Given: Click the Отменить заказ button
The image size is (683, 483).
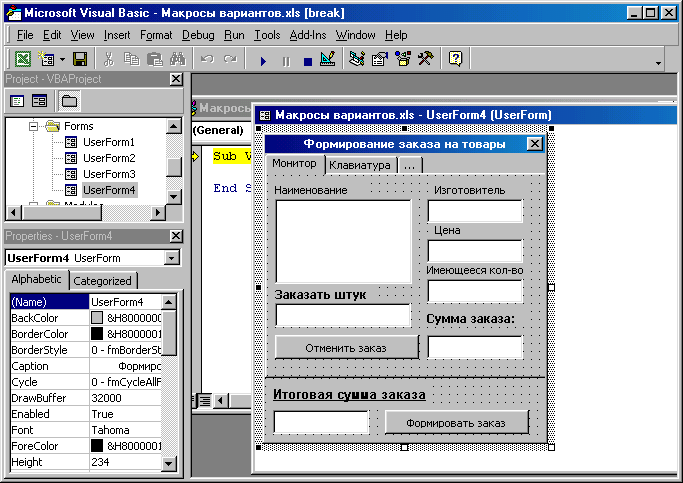Looking at the screenshot, I should click(346, 348).
